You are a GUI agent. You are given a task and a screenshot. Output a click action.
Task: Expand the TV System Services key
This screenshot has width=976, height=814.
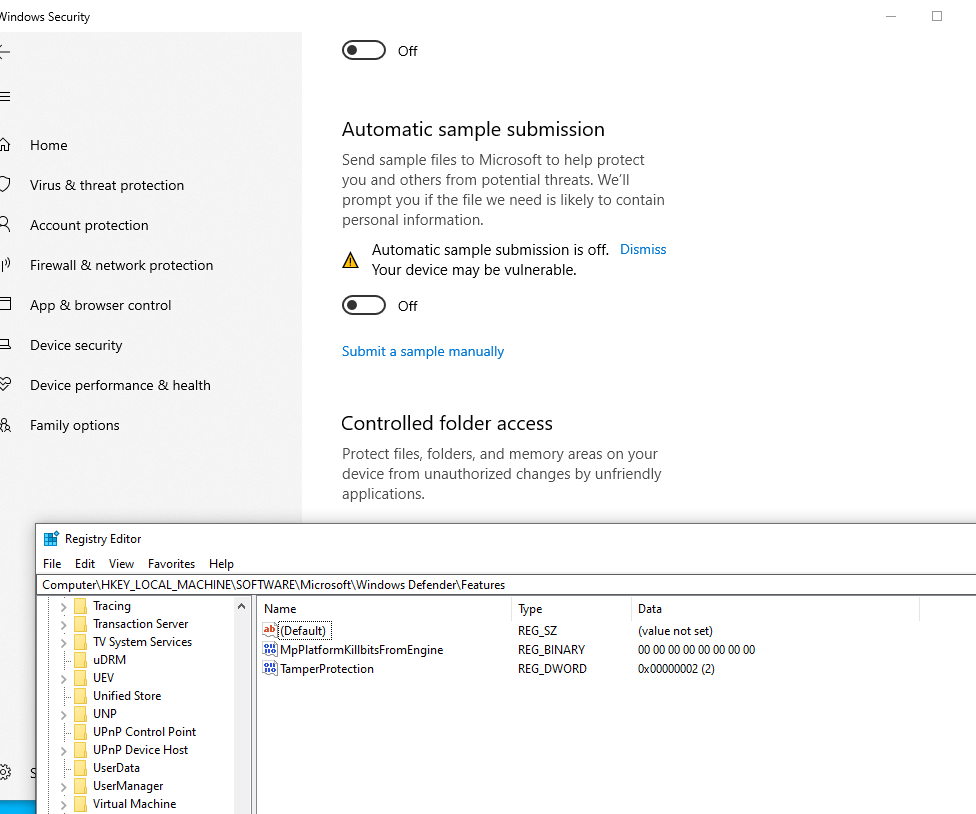(x=63, y=642)
